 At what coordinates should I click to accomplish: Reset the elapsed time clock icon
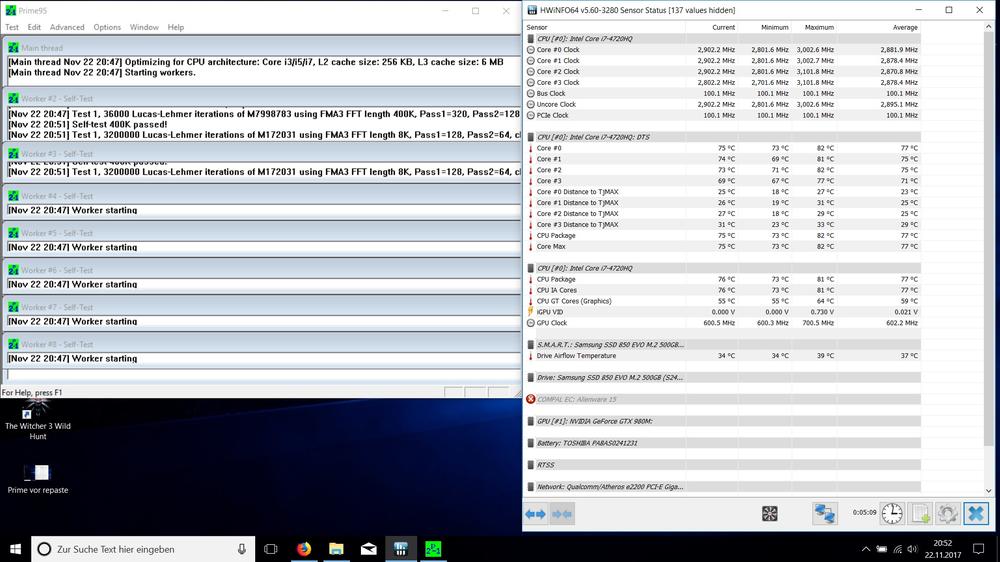click(891, 514)
